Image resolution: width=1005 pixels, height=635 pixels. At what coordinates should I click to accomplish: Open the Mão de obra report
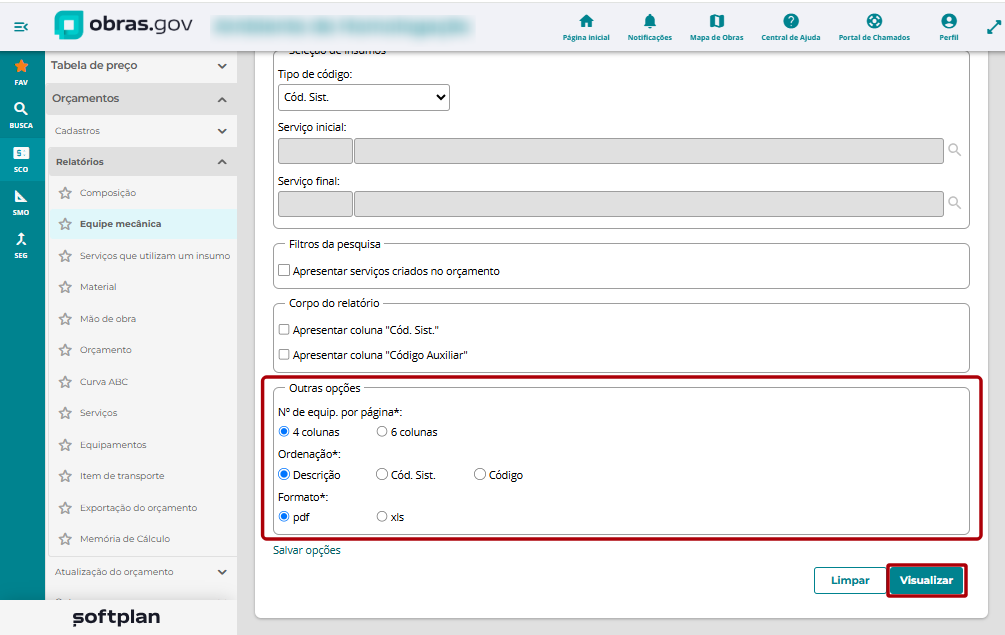[108, 319]
